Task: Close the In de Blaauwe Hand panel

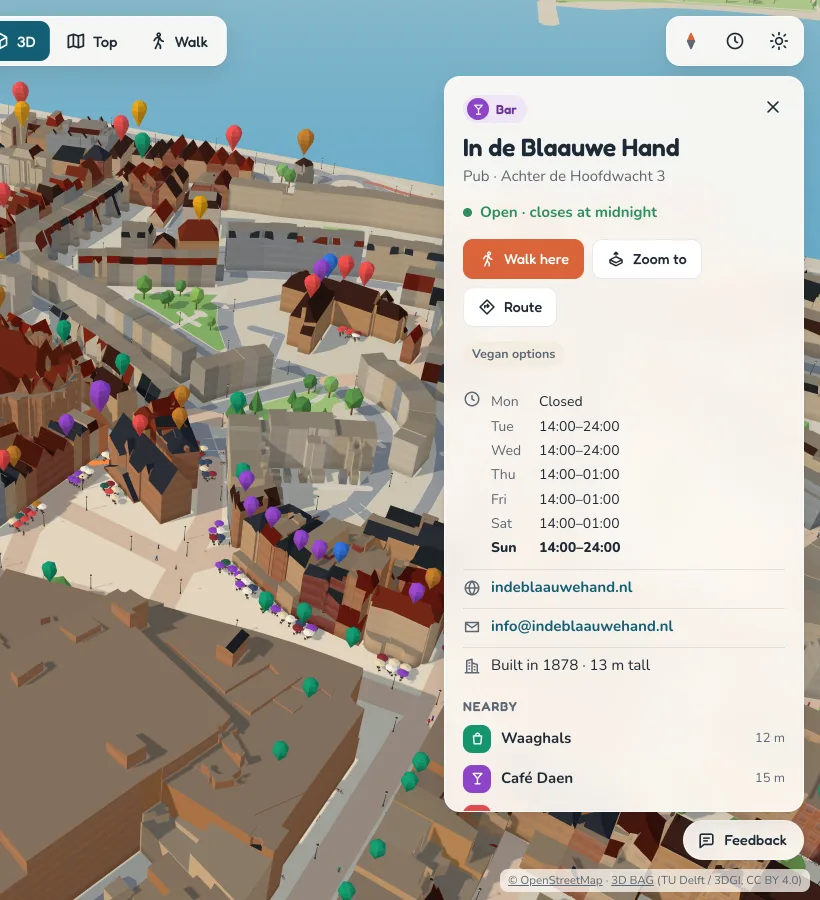Action: click(x=773, y=107)
